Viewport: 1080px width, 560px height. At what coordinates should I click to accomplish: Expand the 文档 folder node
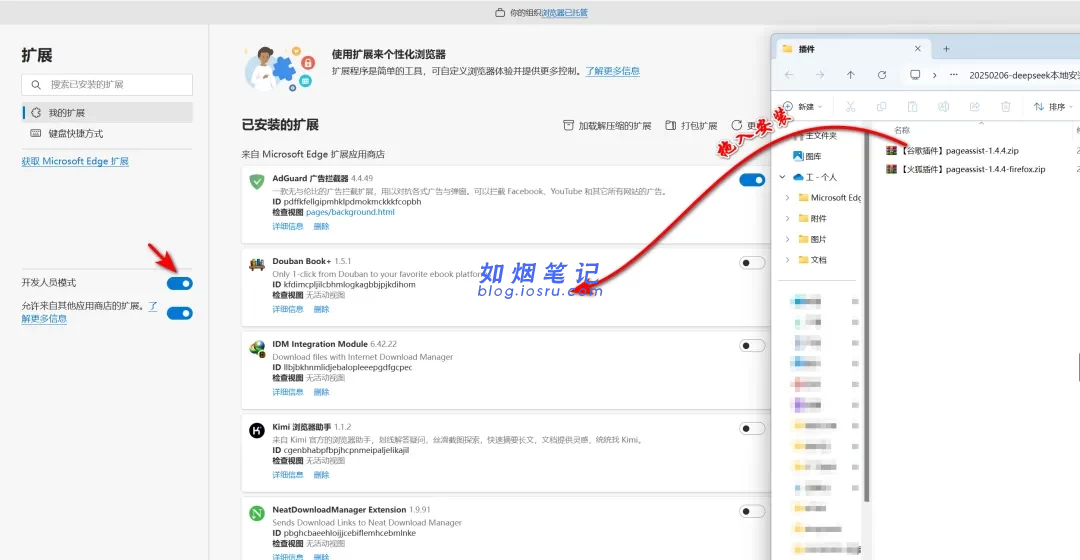(x=787, y=260)
